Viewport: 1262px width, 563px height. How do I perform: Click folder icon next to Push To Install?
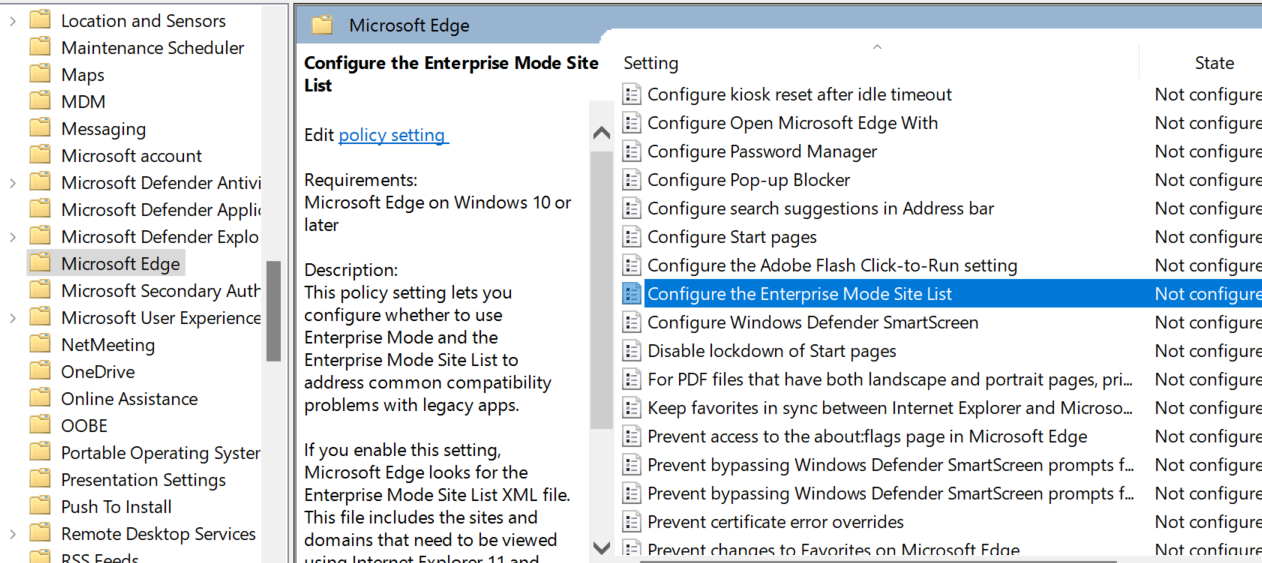40,506
